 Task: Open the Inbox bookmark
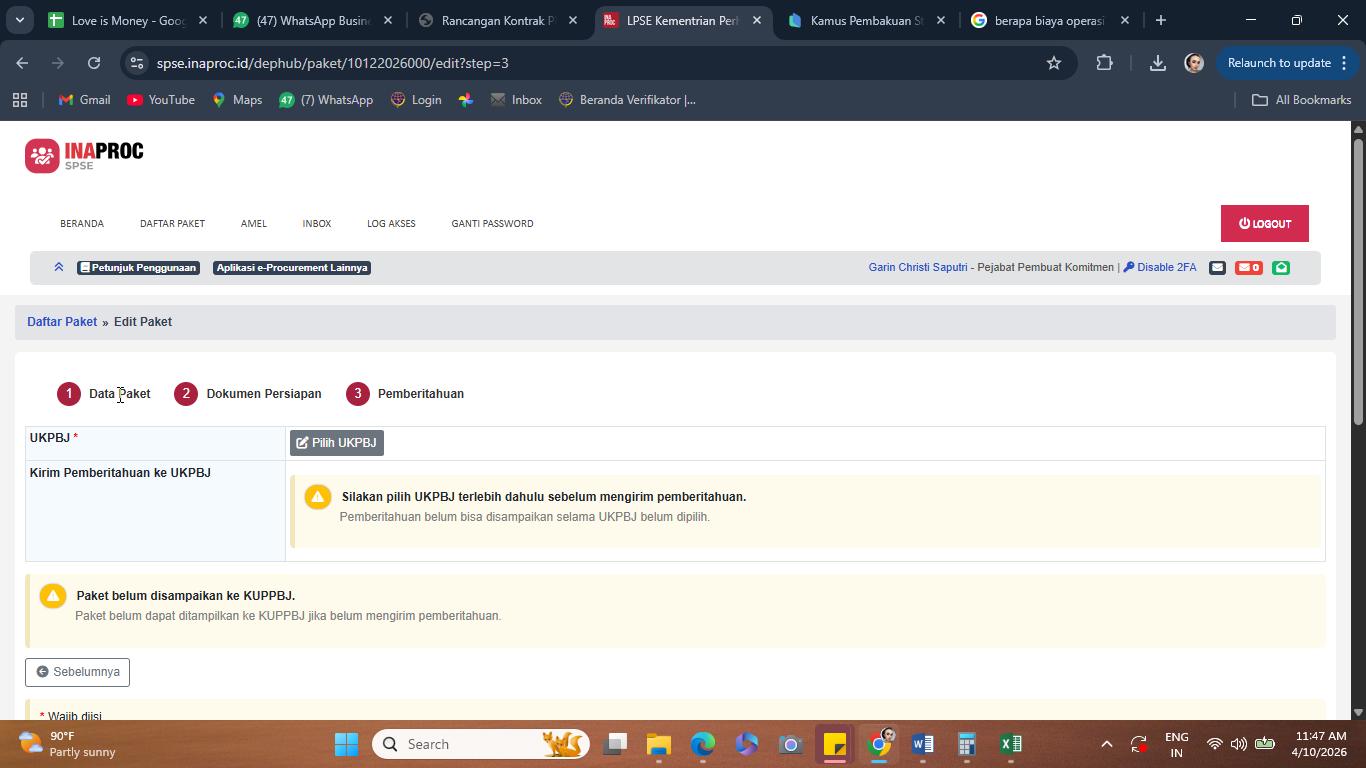point(516,100)
